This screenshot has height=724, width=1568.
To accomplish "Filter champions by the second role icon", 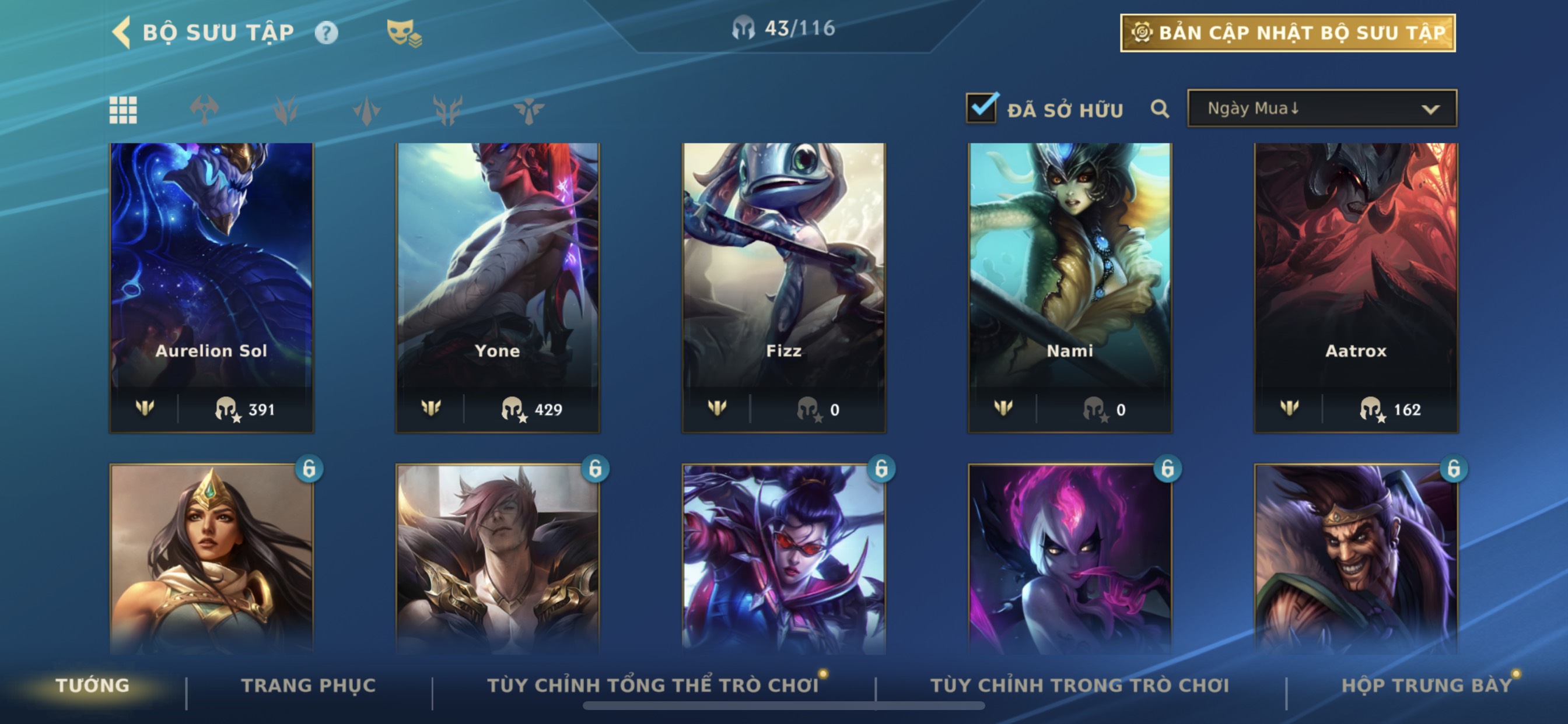I will [x=285, y=110].
